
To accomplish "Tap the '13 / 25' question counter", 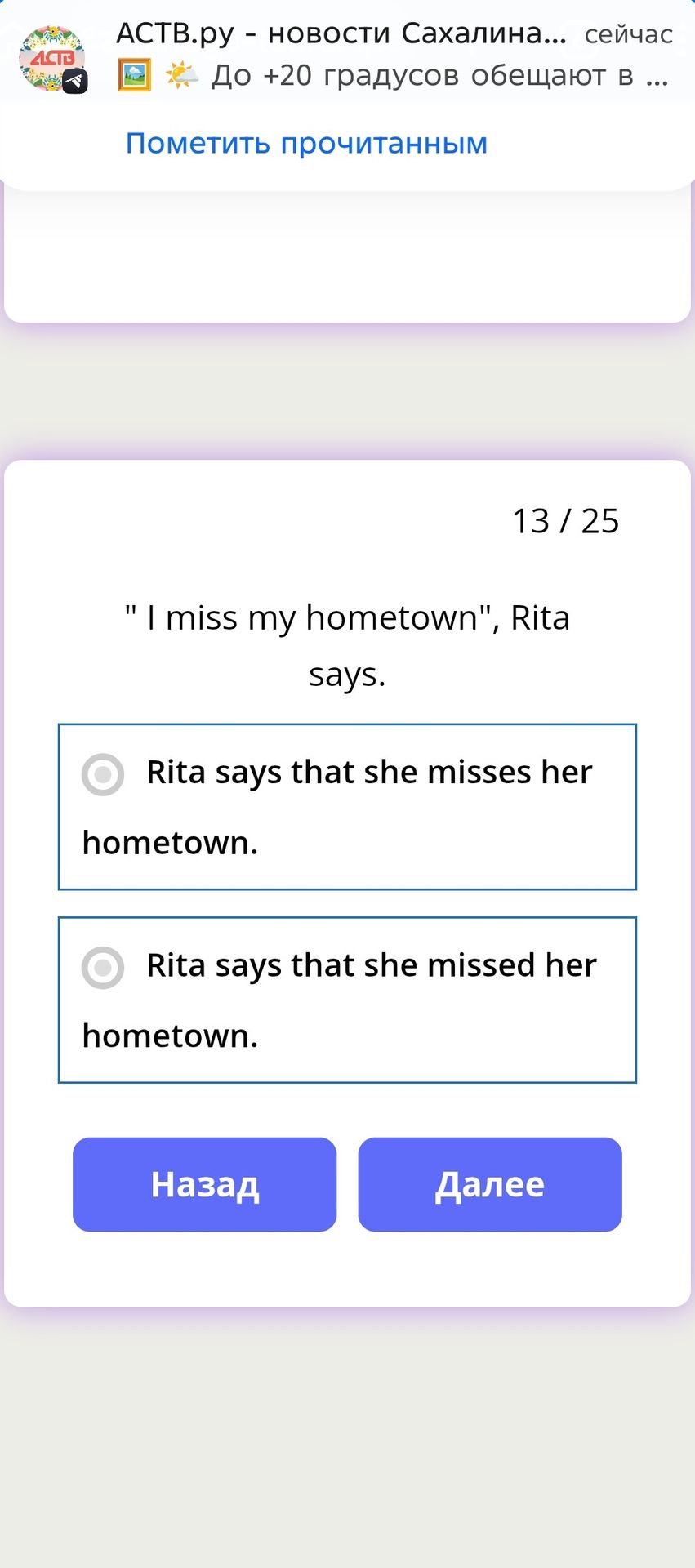I will tap(565, 521).
